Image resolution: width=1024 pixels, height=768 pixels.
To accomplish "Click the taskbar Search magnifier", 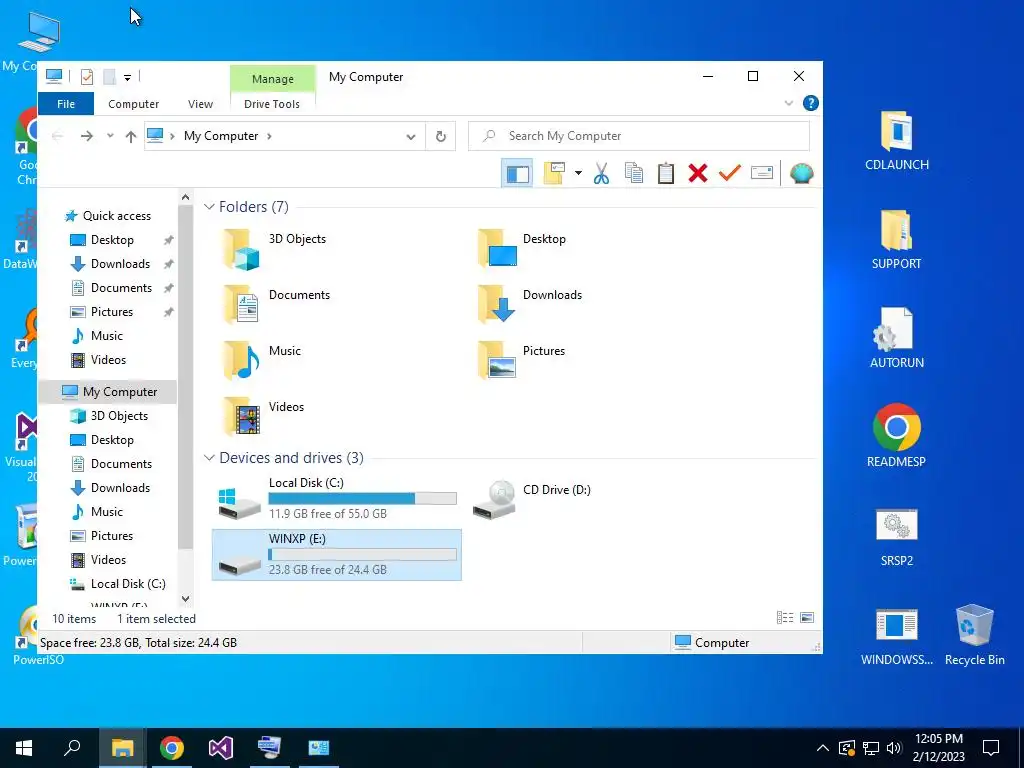I will (72, 748).
